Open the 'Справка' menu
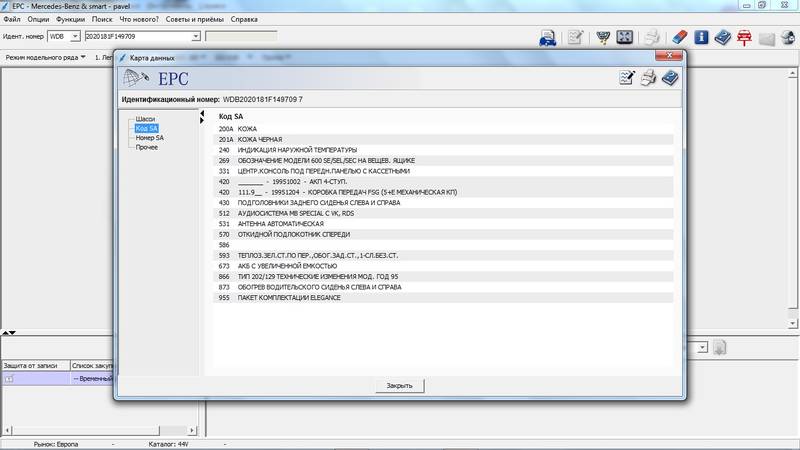800x450 pixels. tap(244, 19)
